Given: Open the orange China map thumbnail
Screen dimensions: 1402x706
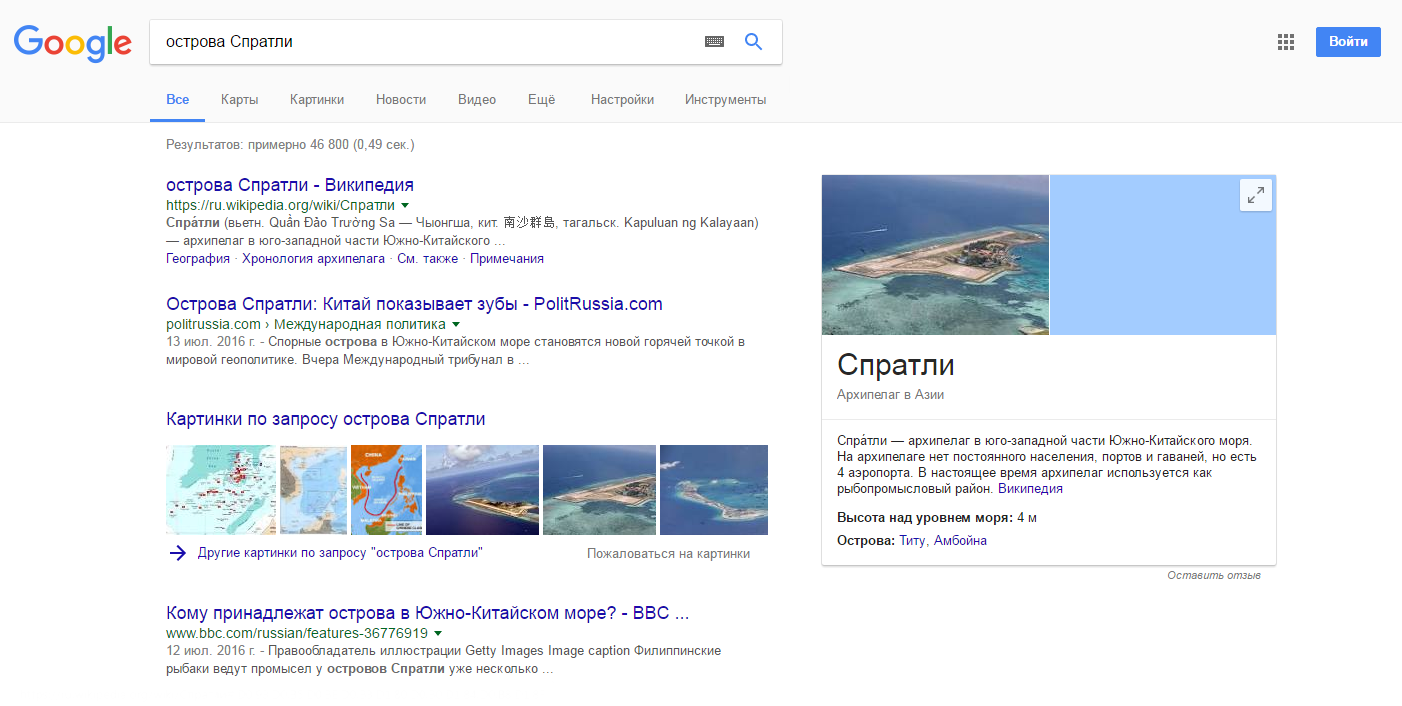Looking at the screenshot, I should pyautogui.click(x=386, y=490).
